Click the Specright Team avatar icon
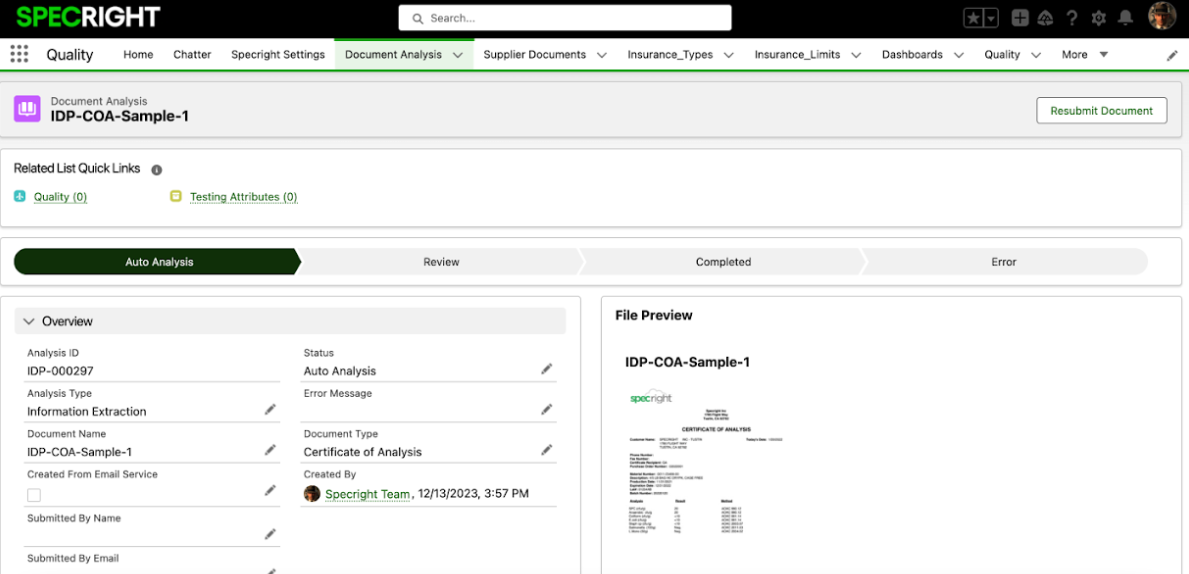This screenshot has width=1189, height=574. coord(312,494)
